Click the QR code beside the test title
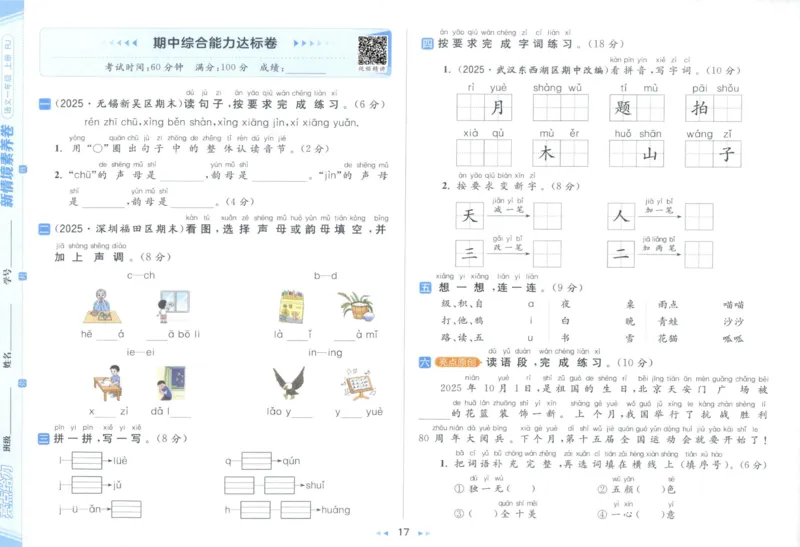Viewport: 800px width, 547px height. (372, 52)
